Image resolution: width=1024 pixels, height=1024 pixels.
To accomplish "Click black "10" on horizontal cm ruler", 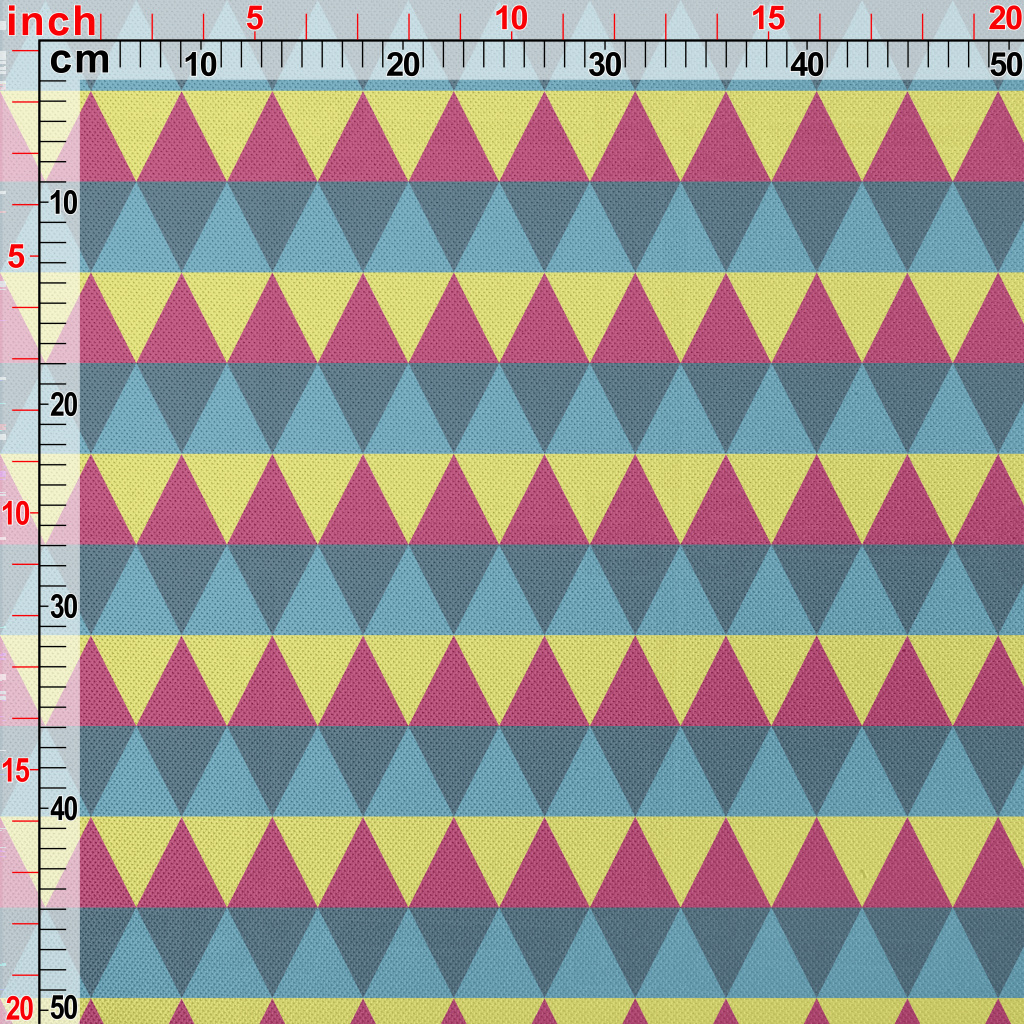I will pos(200,65).
